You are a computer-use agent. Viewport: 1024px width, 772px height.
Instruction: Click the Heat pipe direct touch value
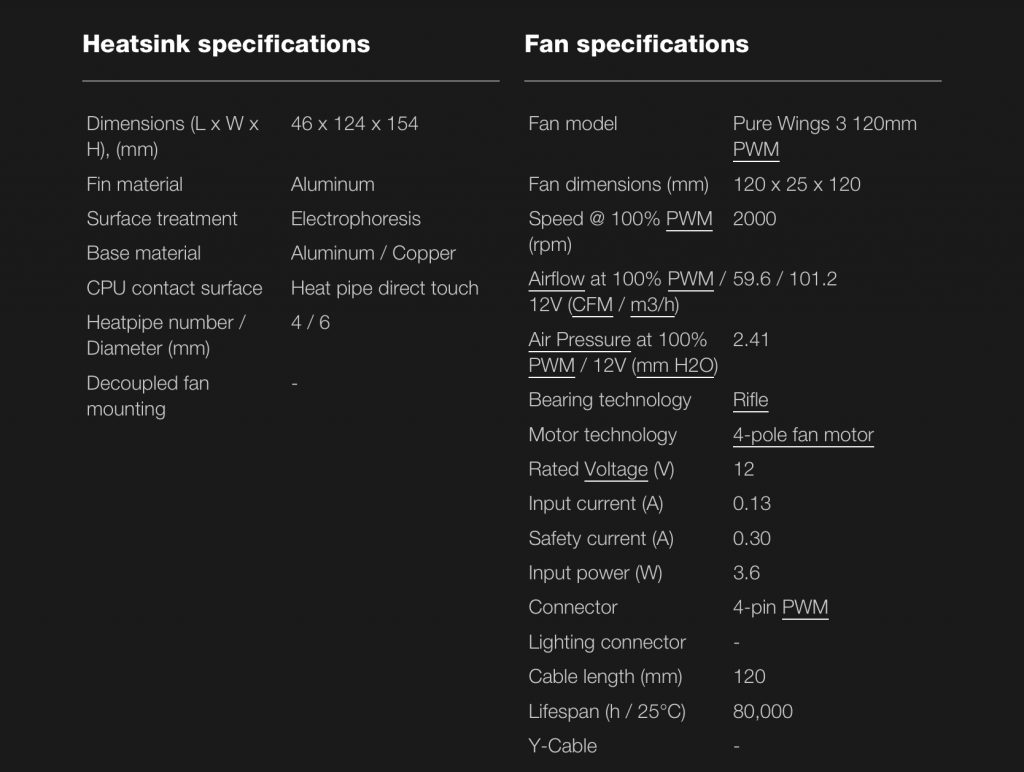[385, 288]
